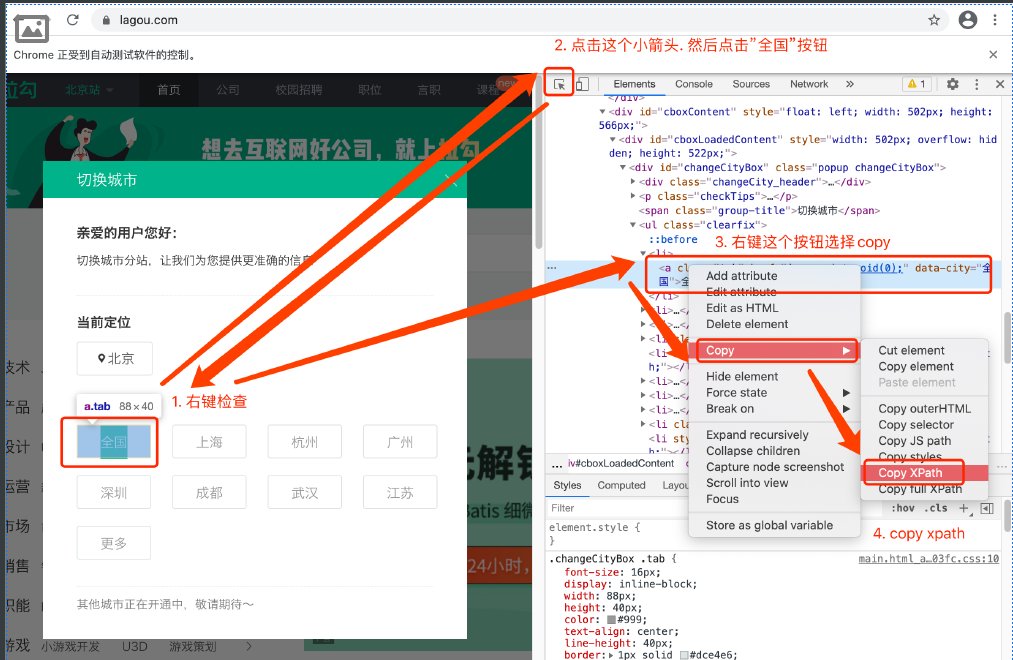This screenshot has width=1013, height=660.
Task: Select Cut element in submenu
Action: click(911, 350)
